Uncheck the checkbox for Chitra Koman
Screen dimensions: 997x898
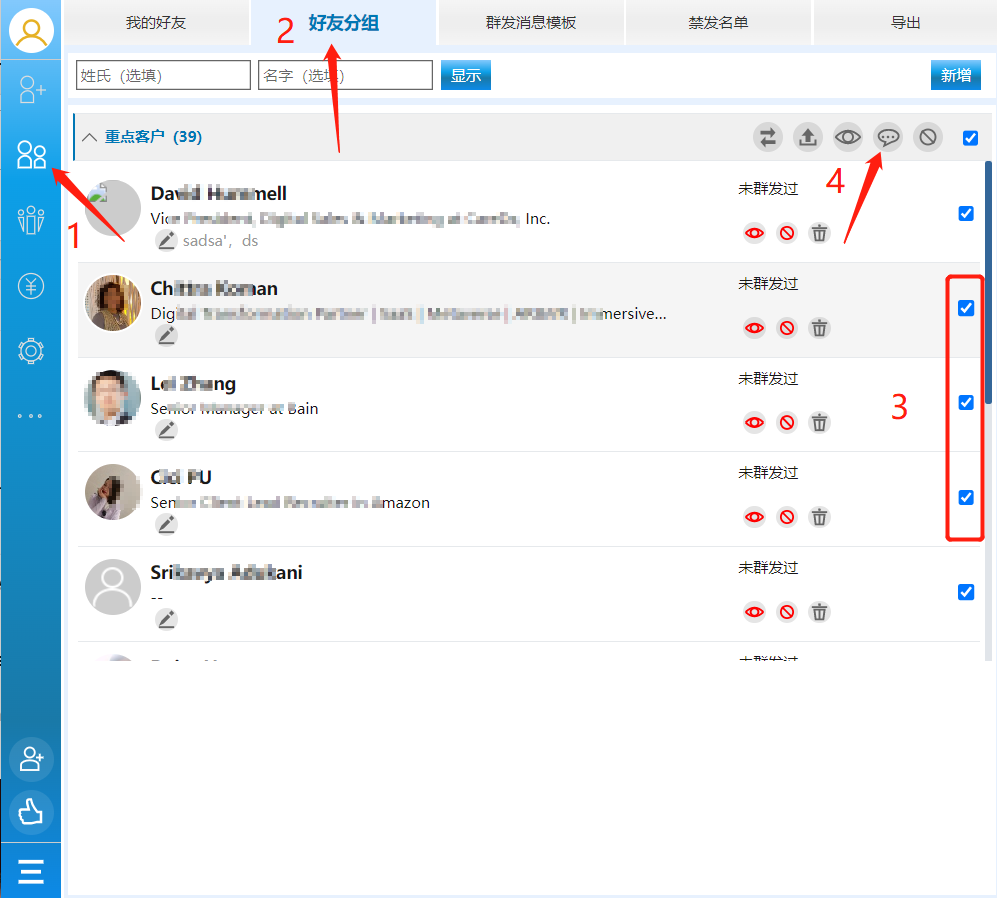coord(966,308)
